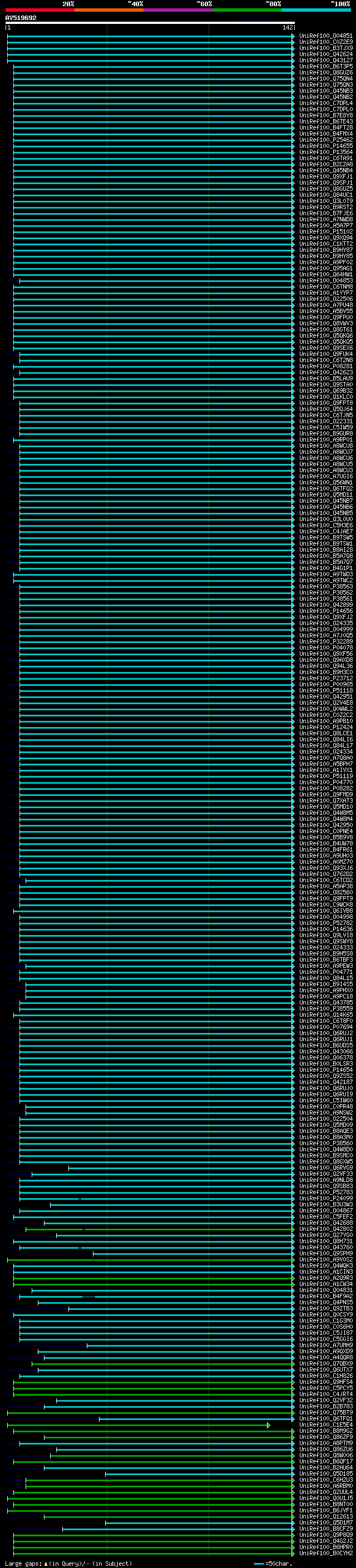Select the UniRef100_P14656 label

[x=325, y=611]
